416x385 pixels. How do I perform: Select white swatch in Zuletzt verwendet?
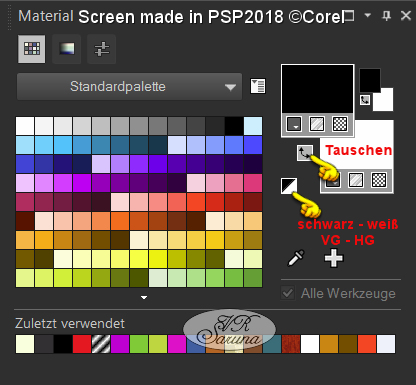[x=310, y=344]
